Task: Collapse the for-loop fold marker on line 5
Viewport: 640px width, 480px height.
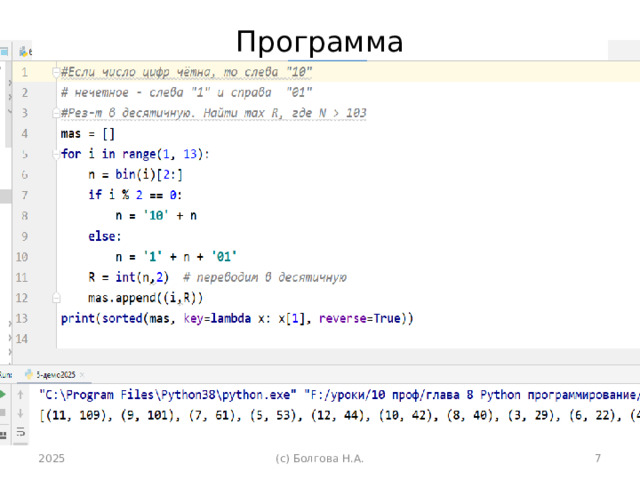Action: coord(56,154)
